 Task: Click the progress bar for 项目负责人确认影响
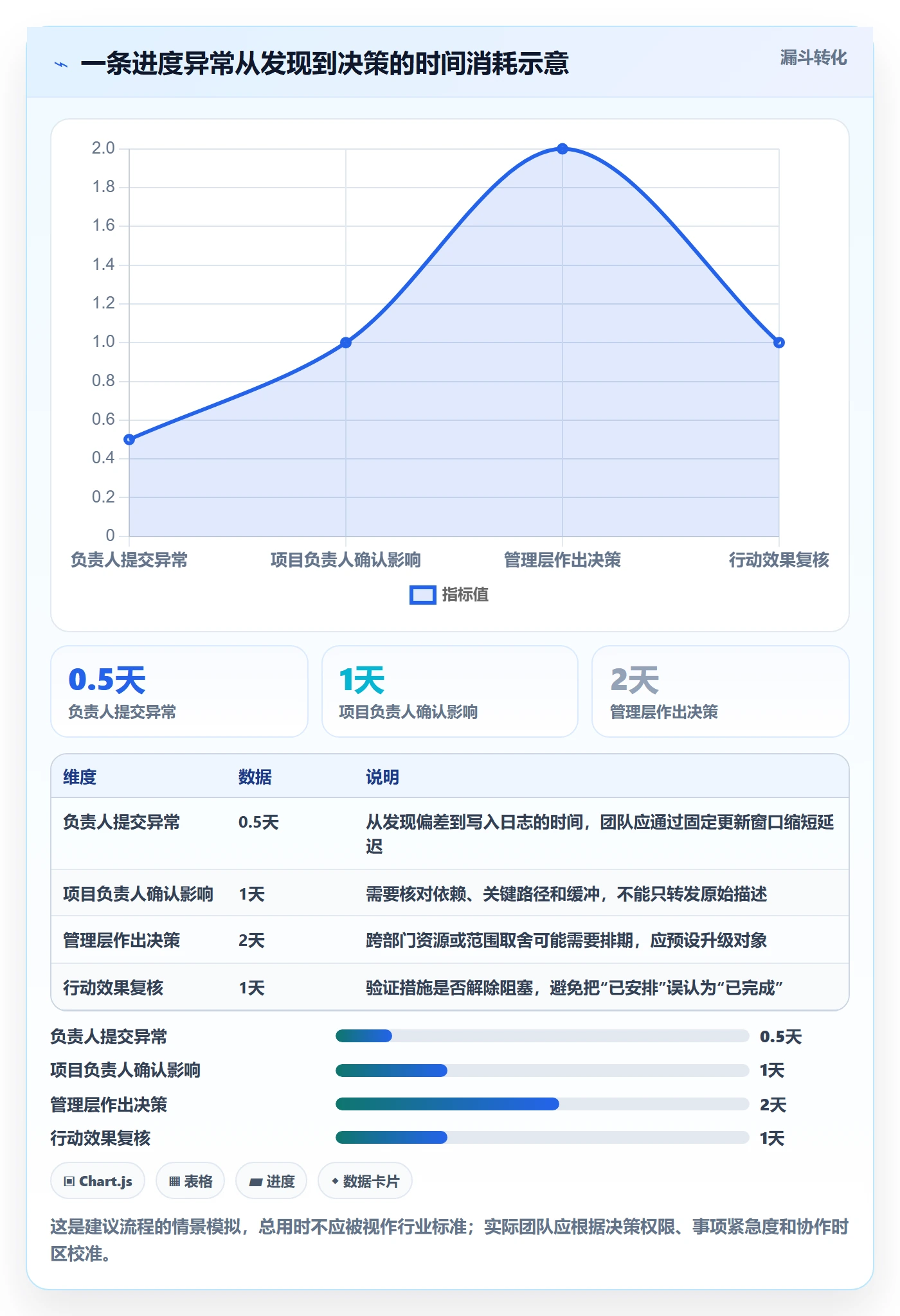[542, 1070]
